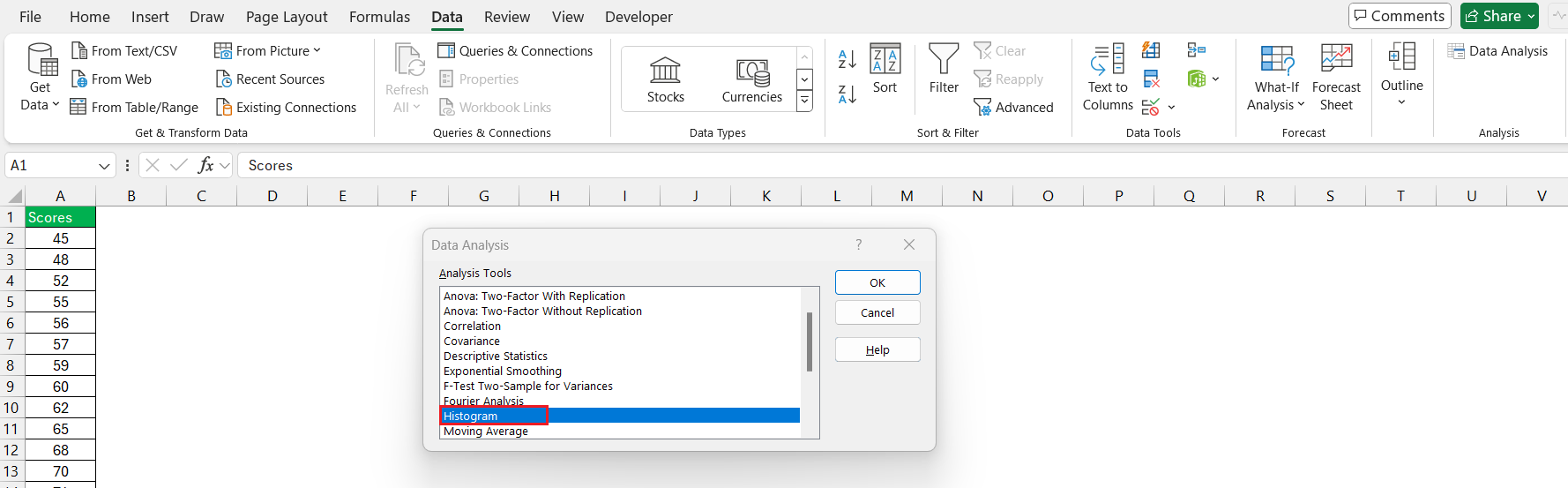Create a Forecast Sheet
The height and width of the screenshot is (488, 1568).
[x=1336, y=79]
